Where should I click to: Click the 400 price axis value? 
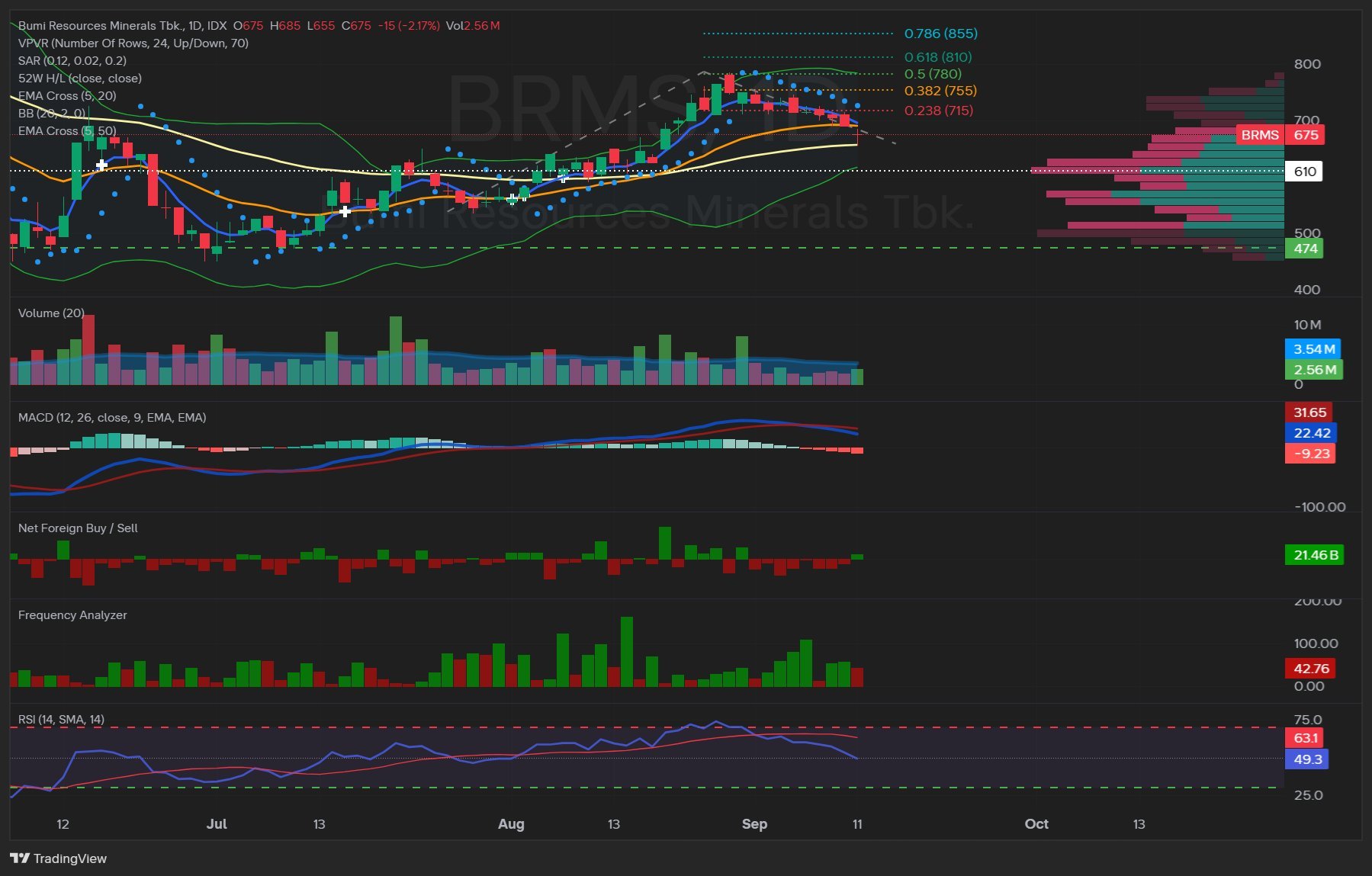[1307, 290]
